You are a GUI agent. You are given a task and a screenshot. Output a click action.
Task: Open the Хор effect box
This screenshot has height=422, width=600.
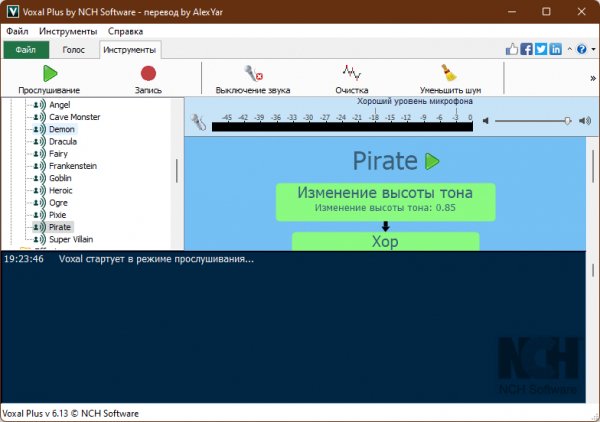pos(386,242)
